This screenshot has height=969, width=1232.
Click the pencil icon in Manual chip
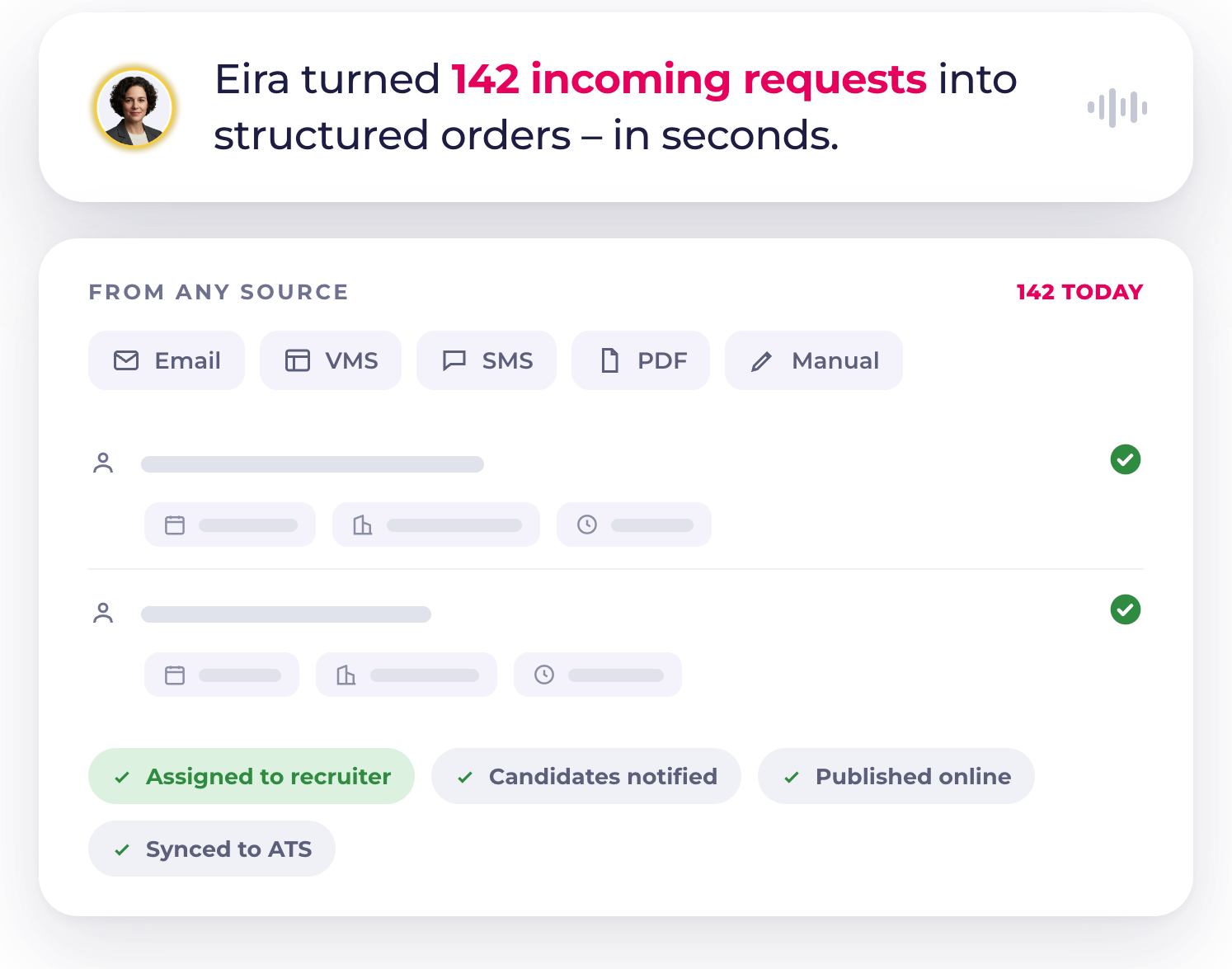point(762,361)
